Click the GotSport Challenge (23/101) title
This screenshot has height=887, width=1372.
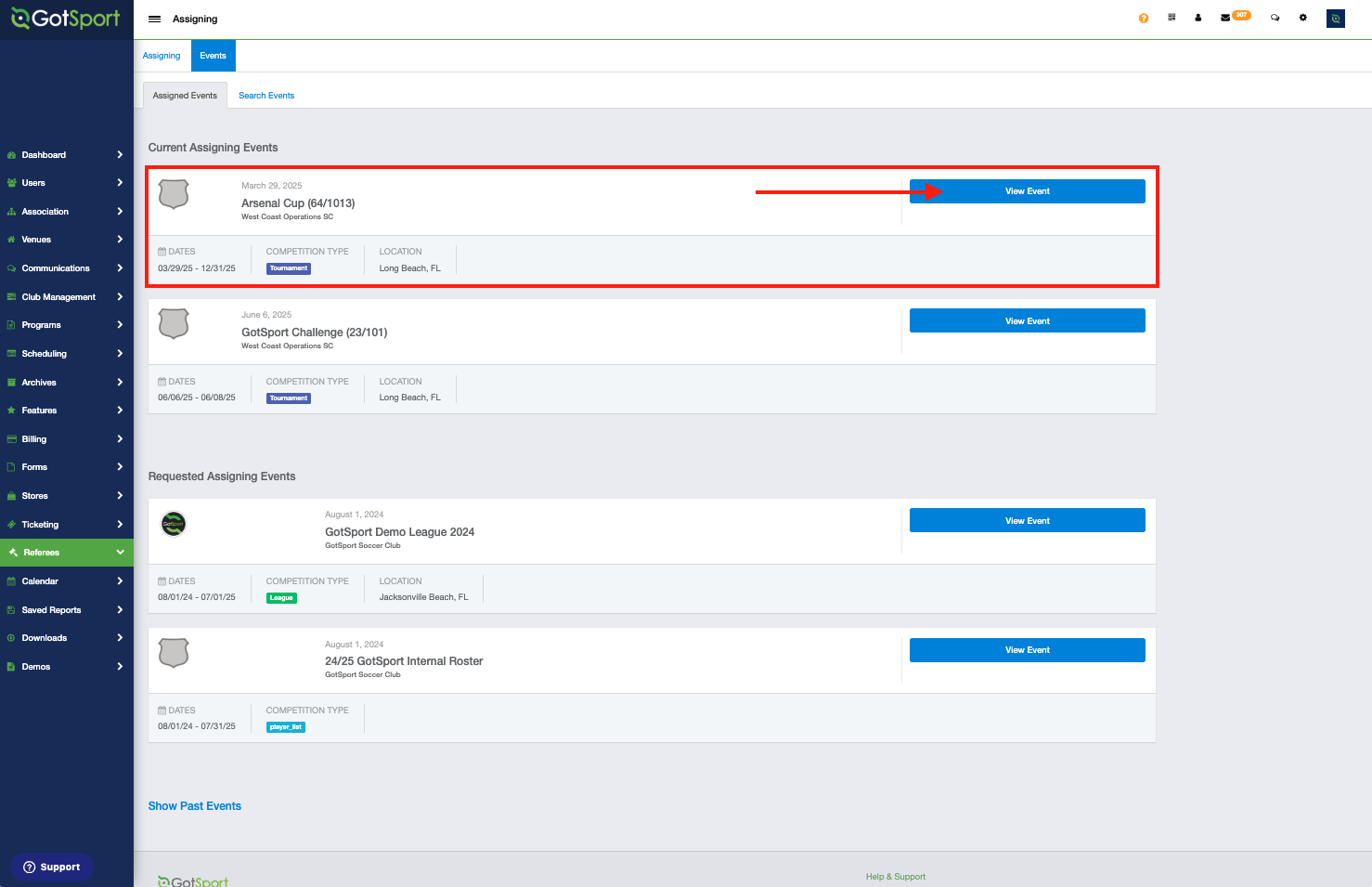(315, 333)
